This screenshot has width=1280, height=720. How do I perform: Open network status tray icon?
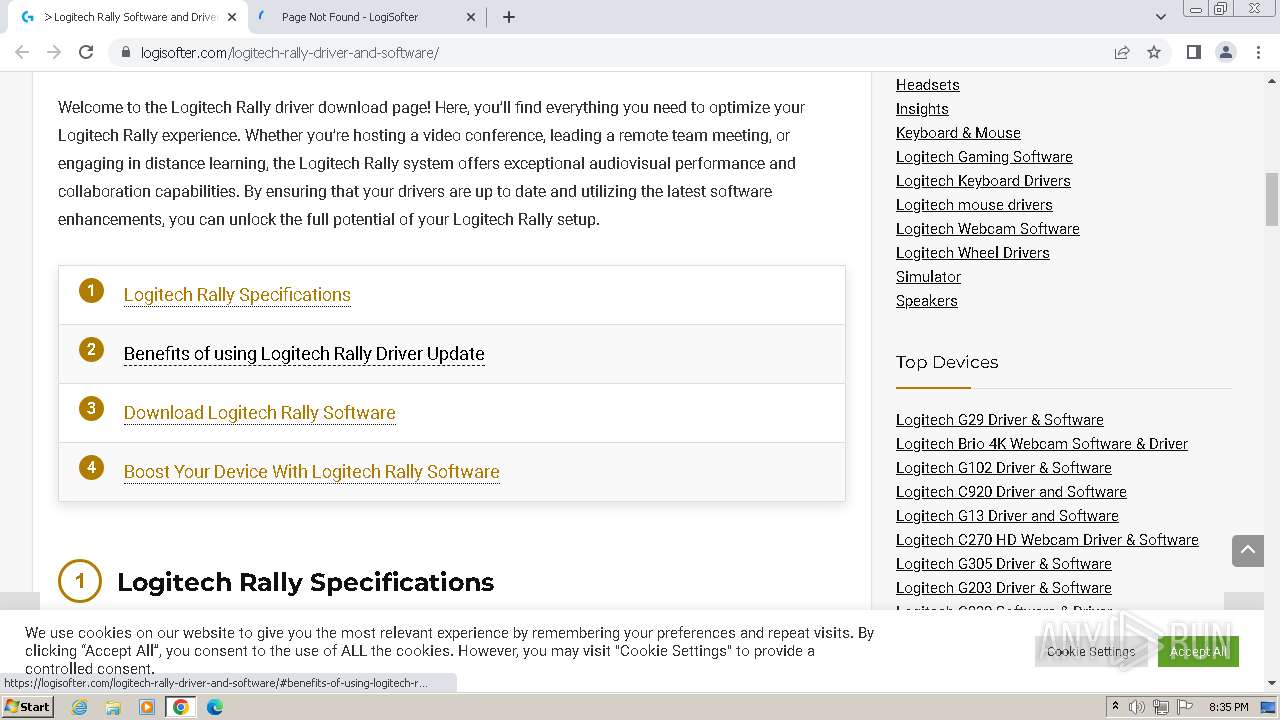point(1161,707)
